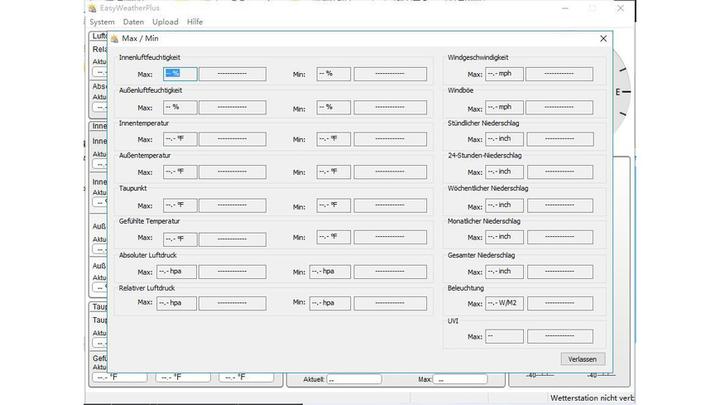Select the Innentemperatur Max temperature field
720x405 pixels.
click(179, 139)
